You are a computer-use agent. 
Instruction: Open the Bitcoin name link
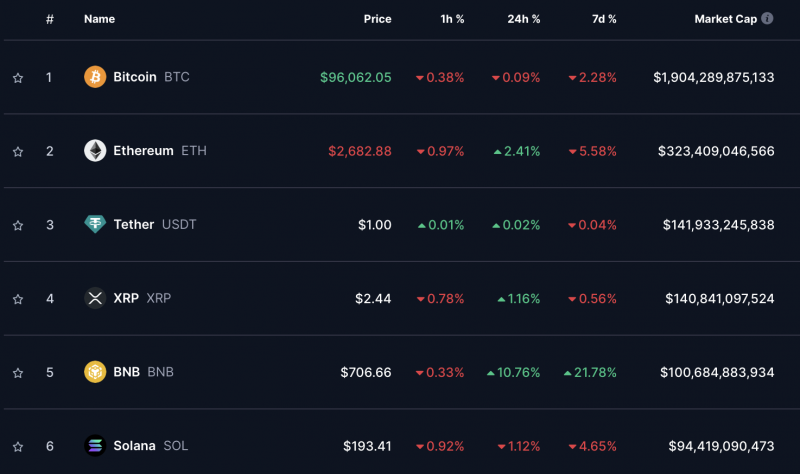pos(135,77)
